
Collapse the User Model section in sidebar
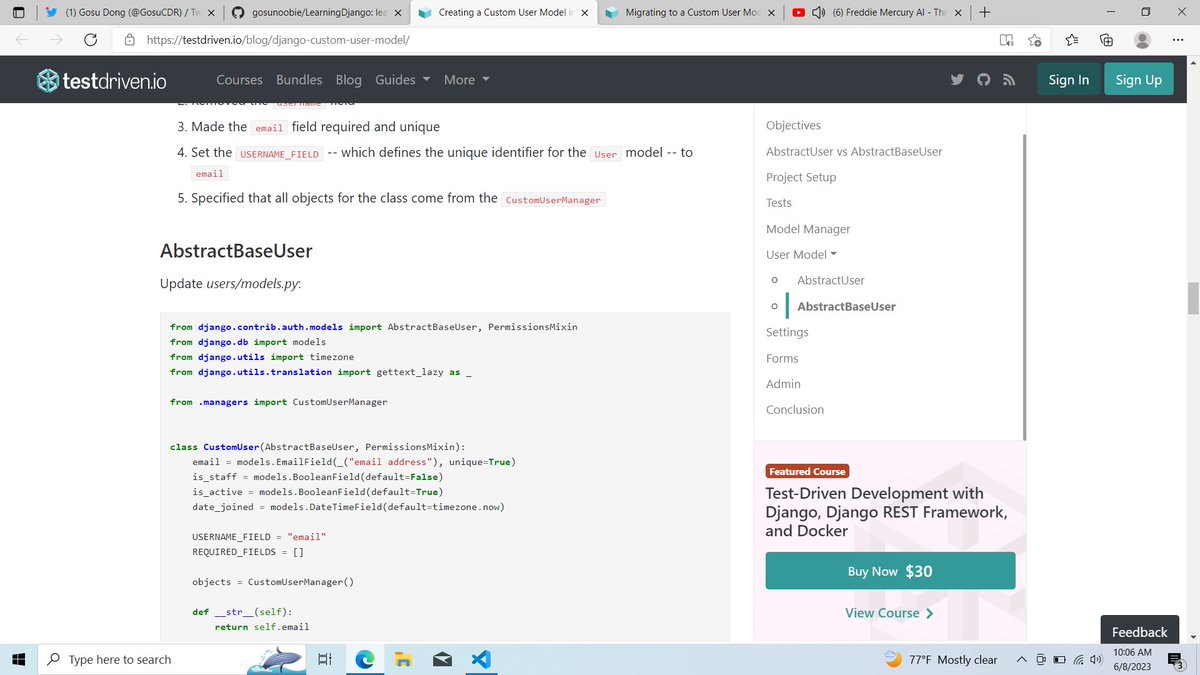pyautogui.click(x=802, y=254)
